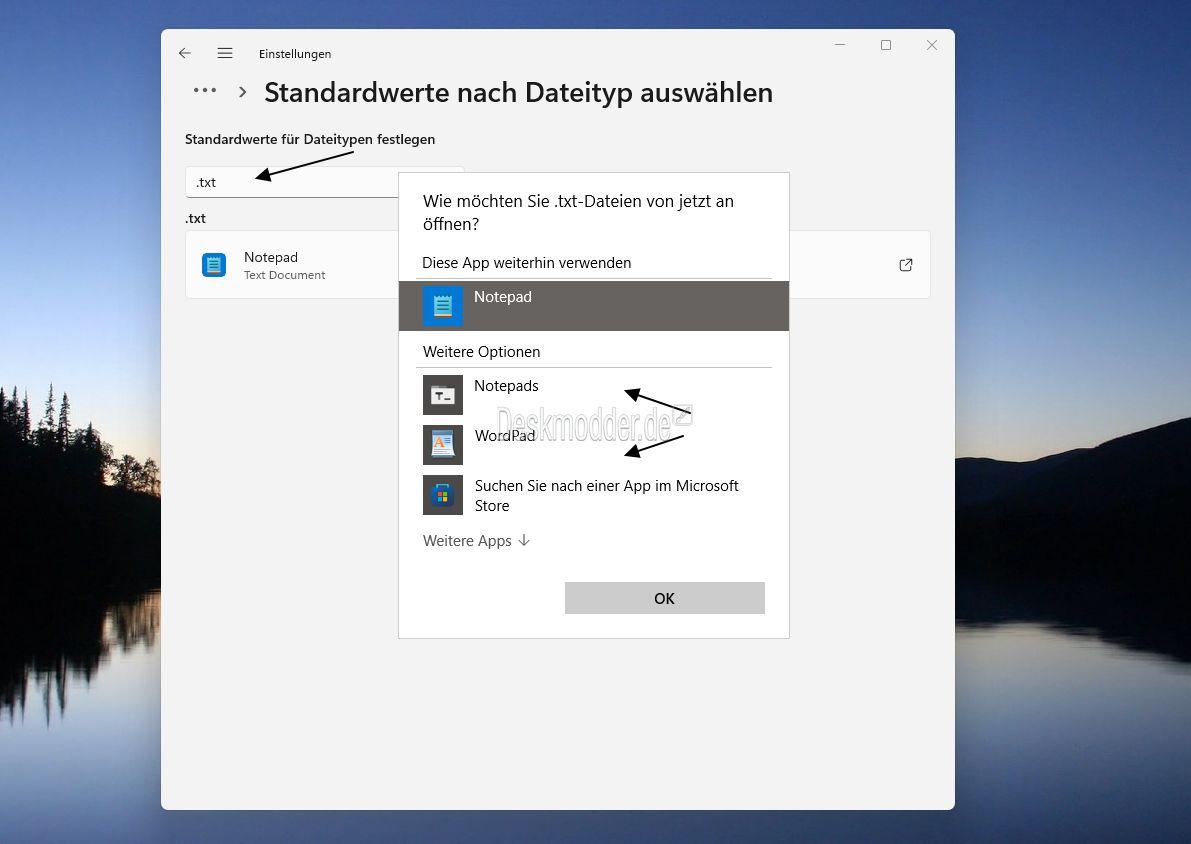Click the .txt file type search field

click(292, 182)
